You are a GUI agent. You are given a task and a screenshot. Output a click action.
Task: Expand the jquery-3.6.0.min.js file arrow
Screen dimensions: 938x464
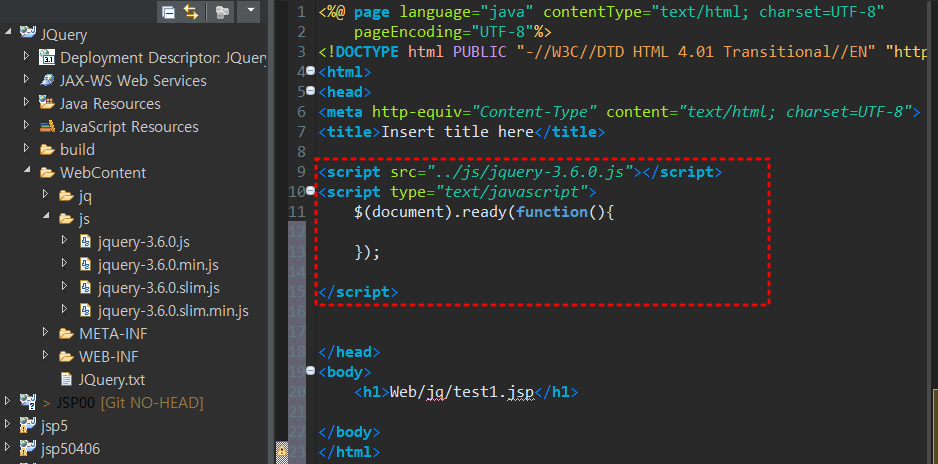coord(65,262)
